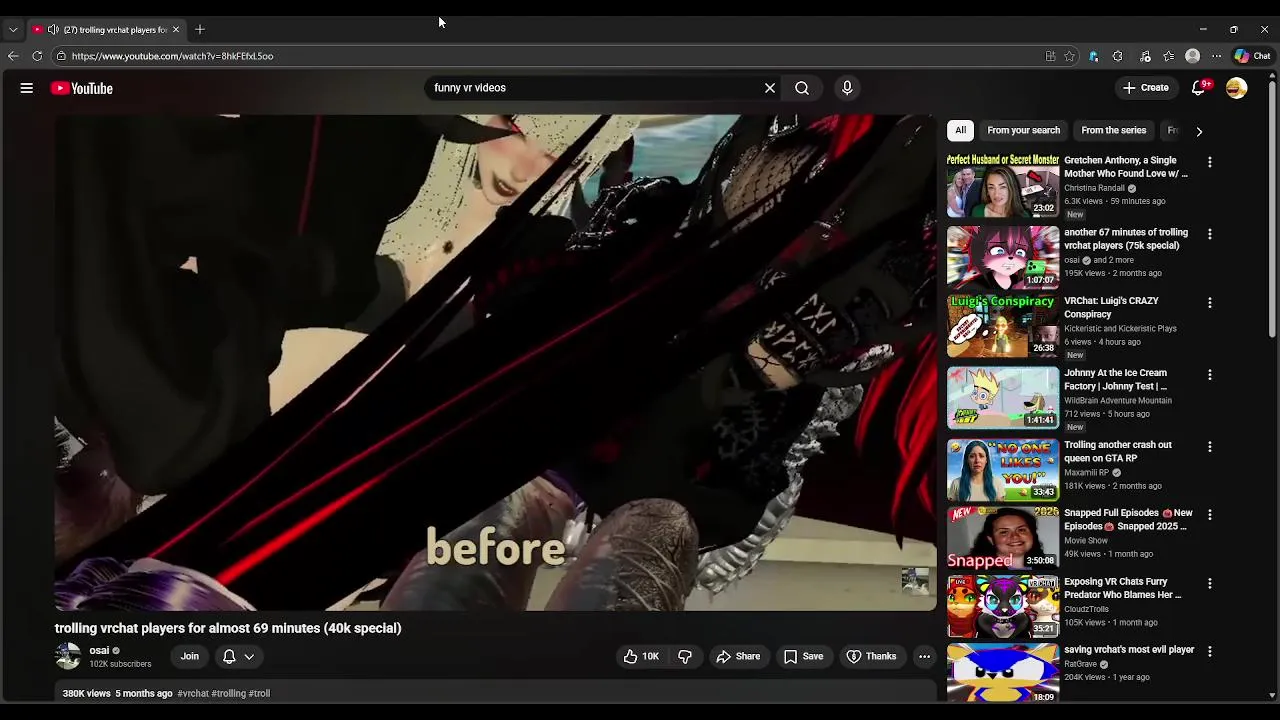Screen dimensions: 1280x720
Task: Open Luigi's CRAZY Conspiracy thumbnail
Action: click(x=1003, y=326)
